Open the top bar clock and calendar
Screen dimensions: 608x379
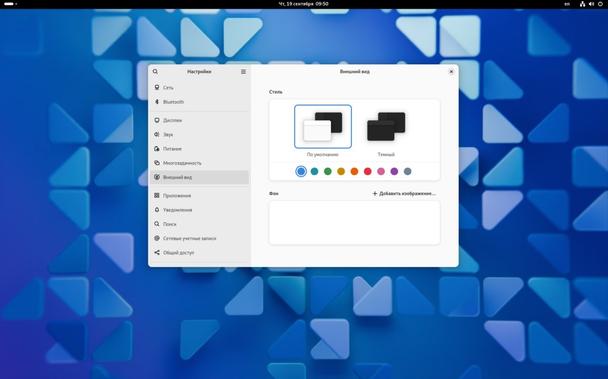(x=304, y=4)
